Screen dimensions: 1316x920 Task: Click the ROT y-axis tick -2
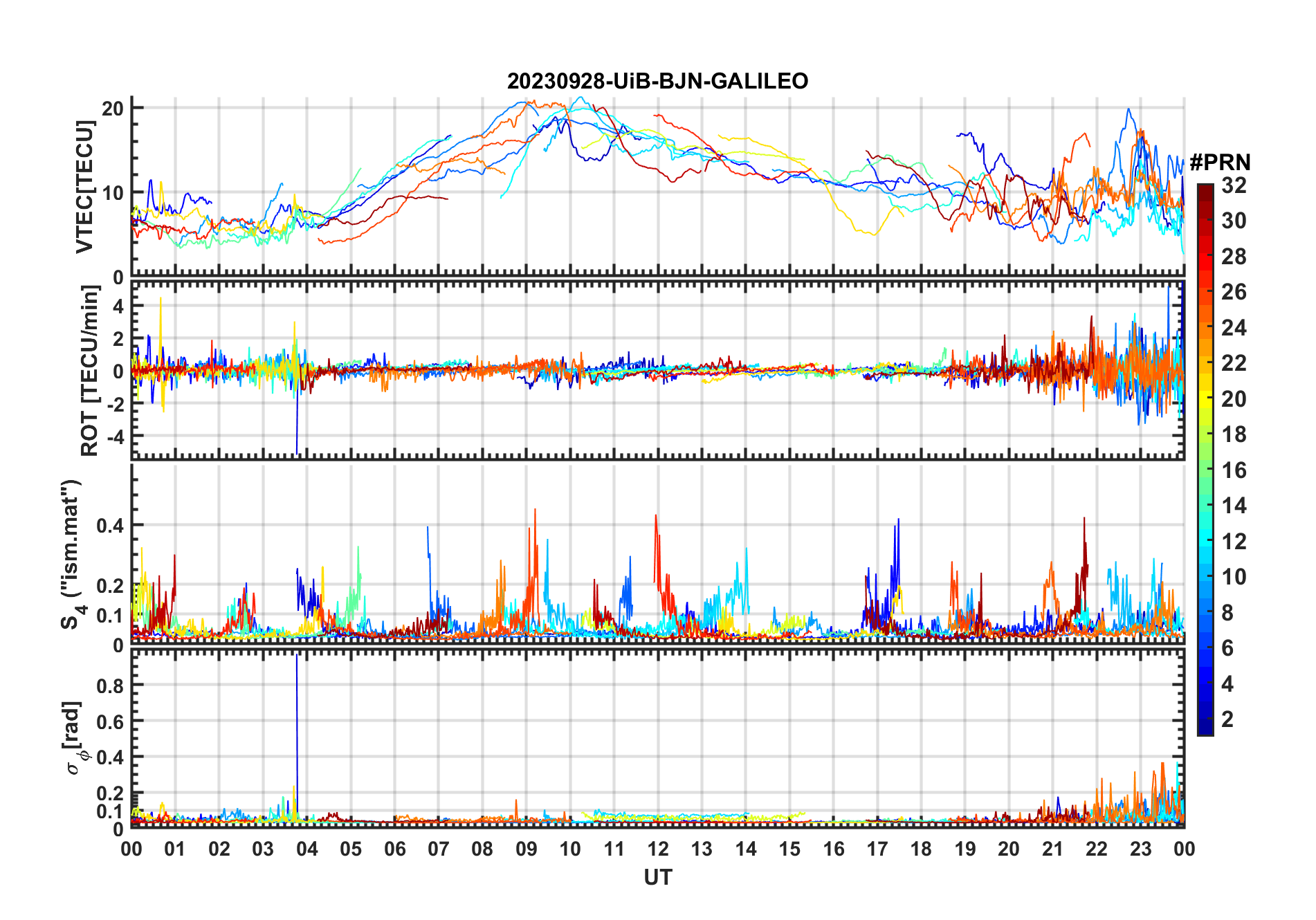pos(114,404)
